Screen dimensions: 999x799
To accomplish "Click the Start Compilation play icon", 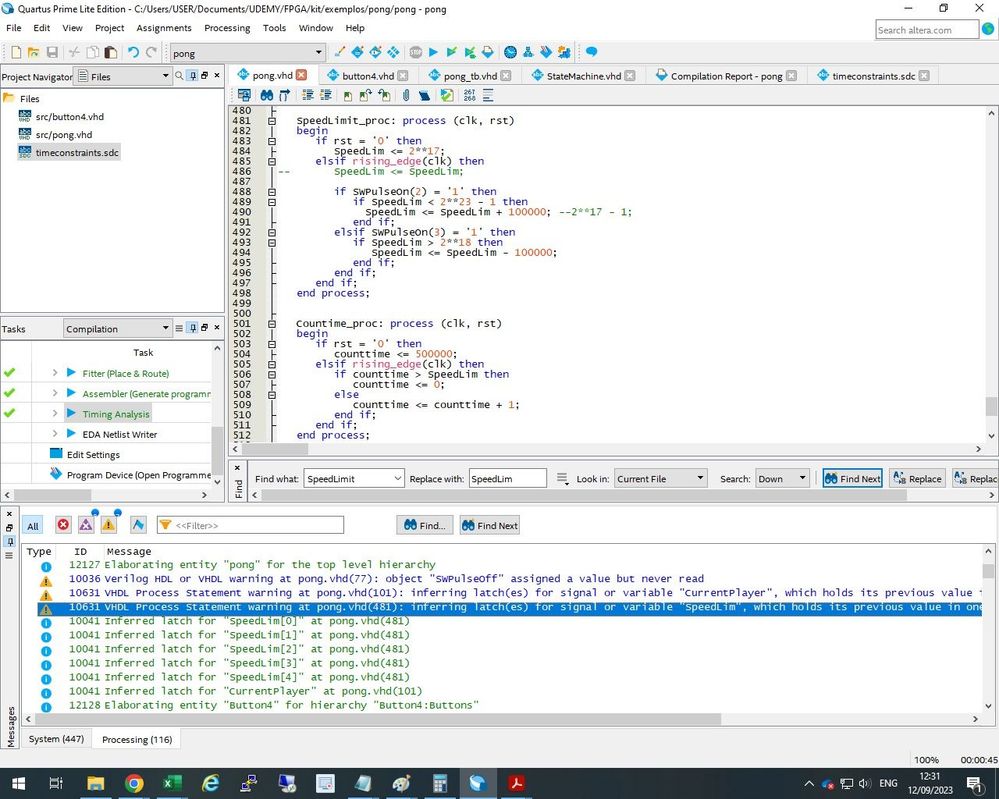I will coord(433,52).
